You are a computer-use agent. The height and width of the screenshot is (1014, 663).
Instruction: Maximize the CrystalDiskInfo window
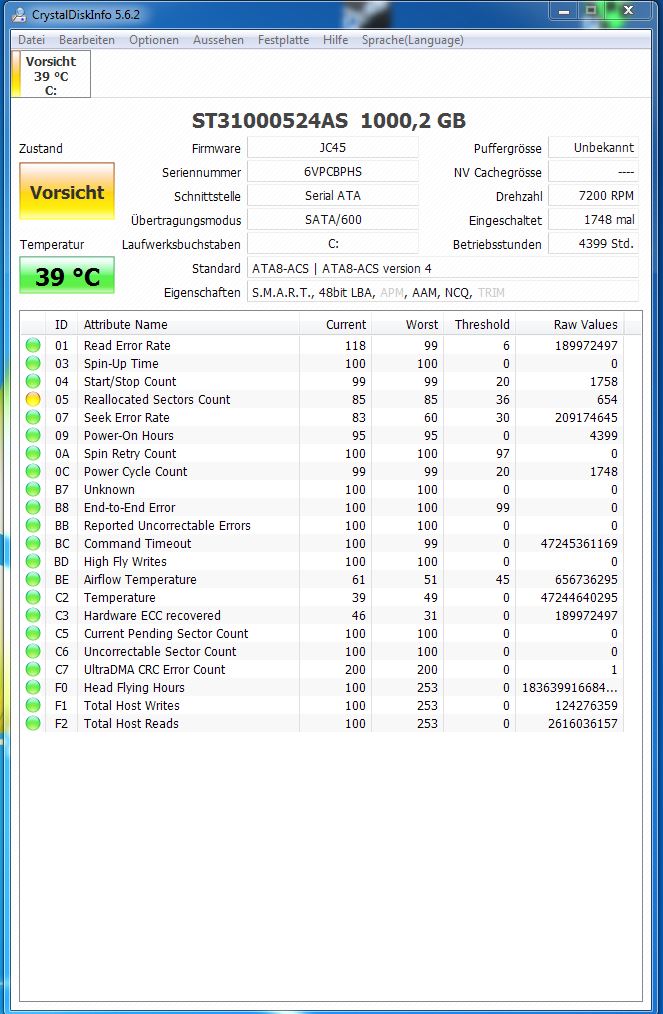pos(591,11)
